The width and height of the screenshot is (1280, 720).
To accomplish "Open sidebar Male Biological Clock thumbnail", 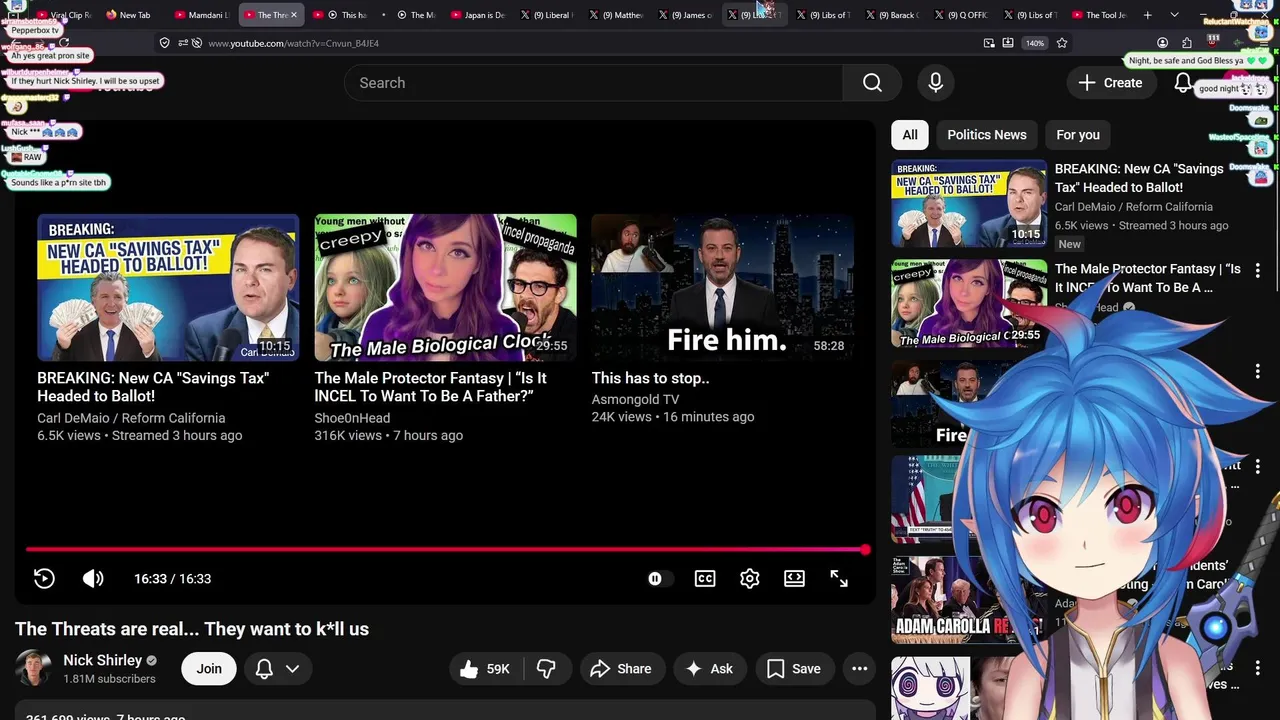I will point(968,303).
